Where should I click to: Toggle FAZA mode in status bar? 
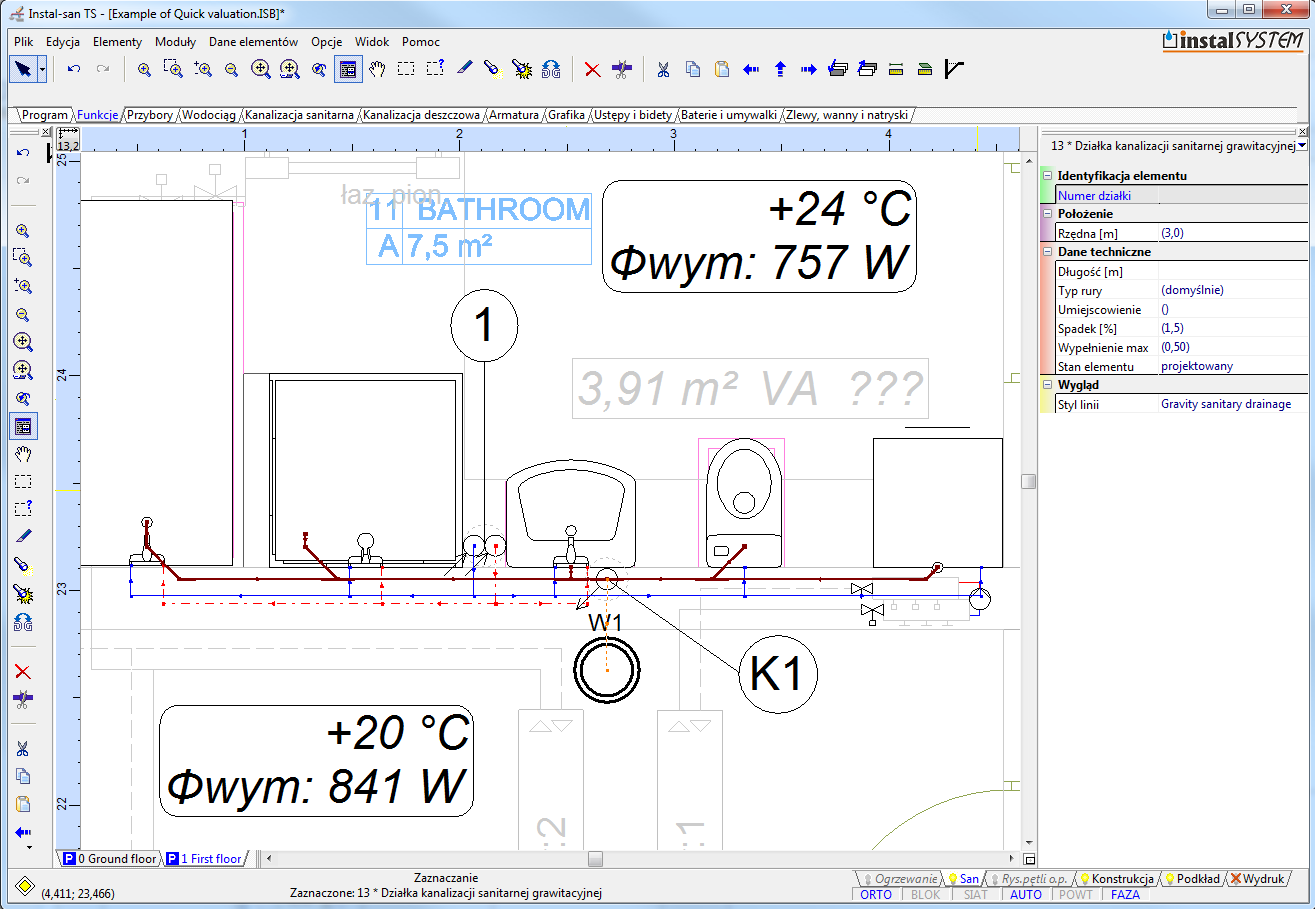(x=1125, y=894)
